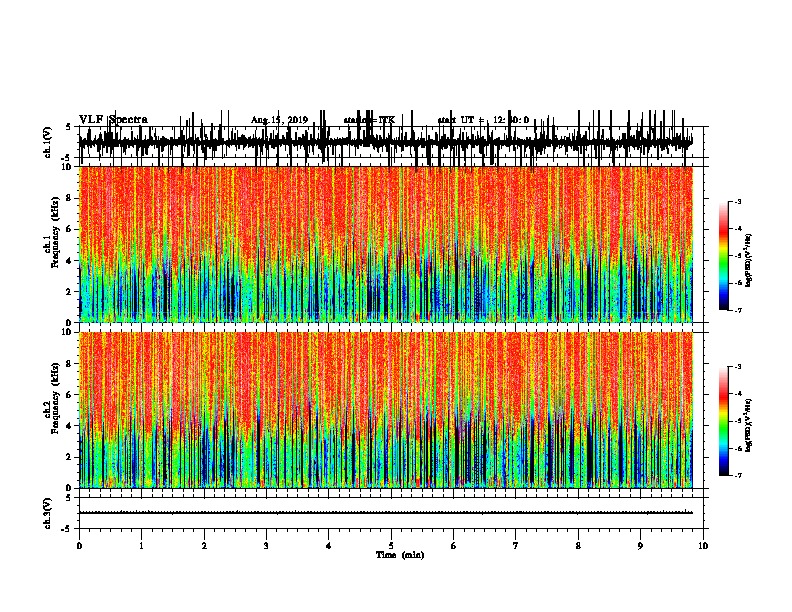The width and height of the screenshot is (792, 612).
Task: Click the time axis tick label "8"
Action: (578, 546)
